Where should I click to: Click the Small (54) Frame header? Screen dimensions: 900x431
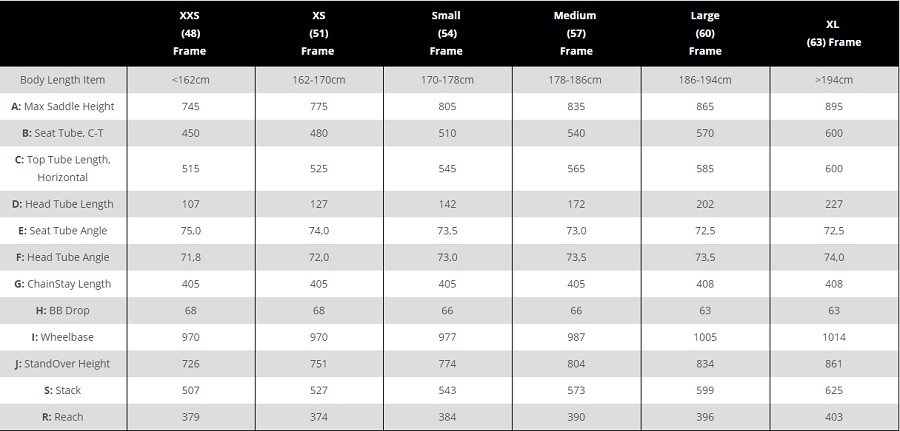click(x=446, y=33)
